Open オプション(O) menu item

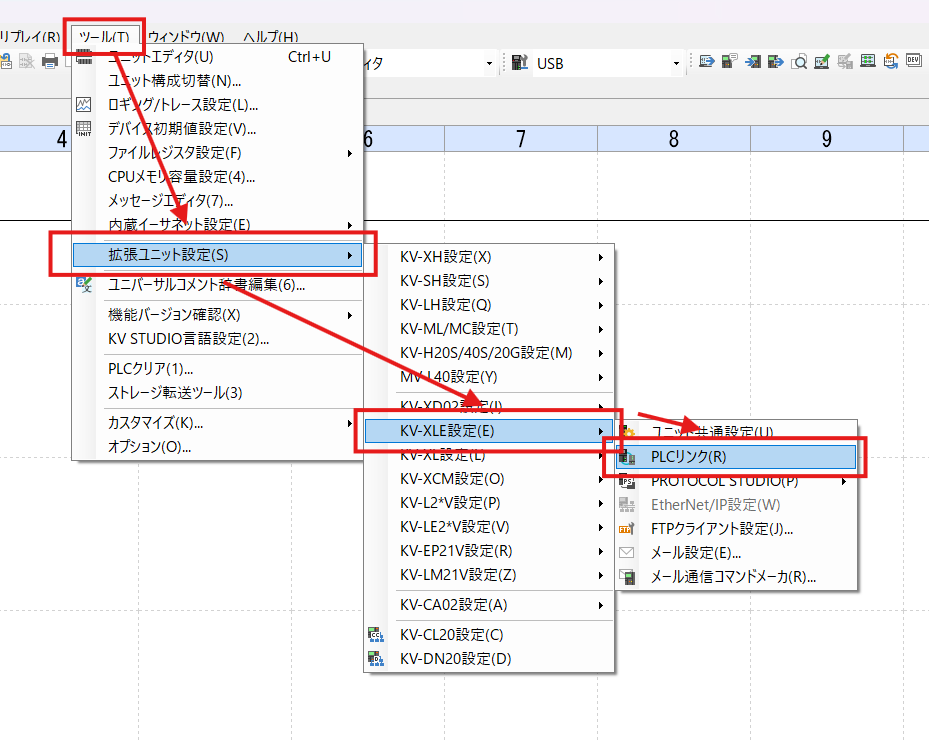pyautogui.click(x=217, y=447)
